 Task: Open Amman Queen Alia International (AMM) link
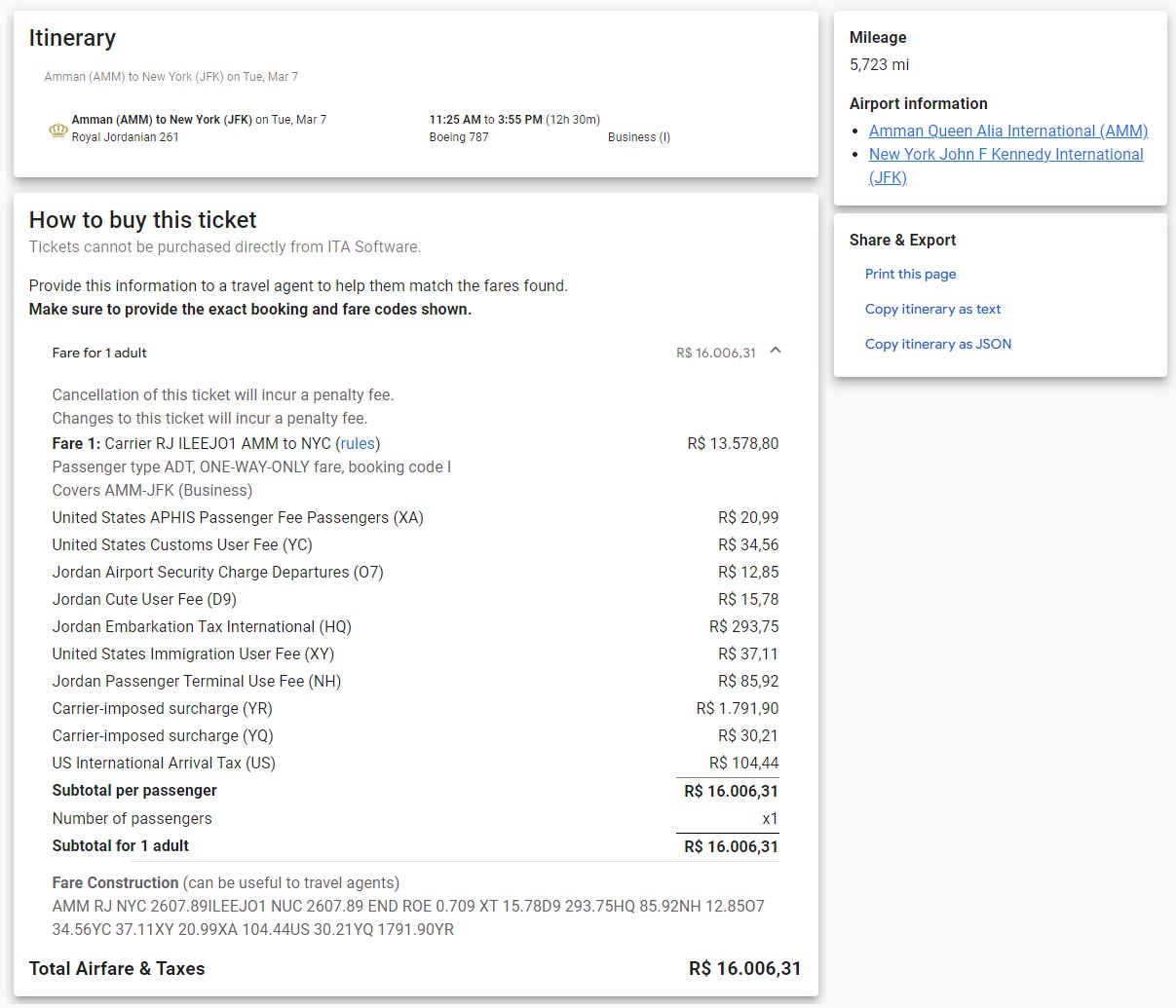pos(1008,131)
